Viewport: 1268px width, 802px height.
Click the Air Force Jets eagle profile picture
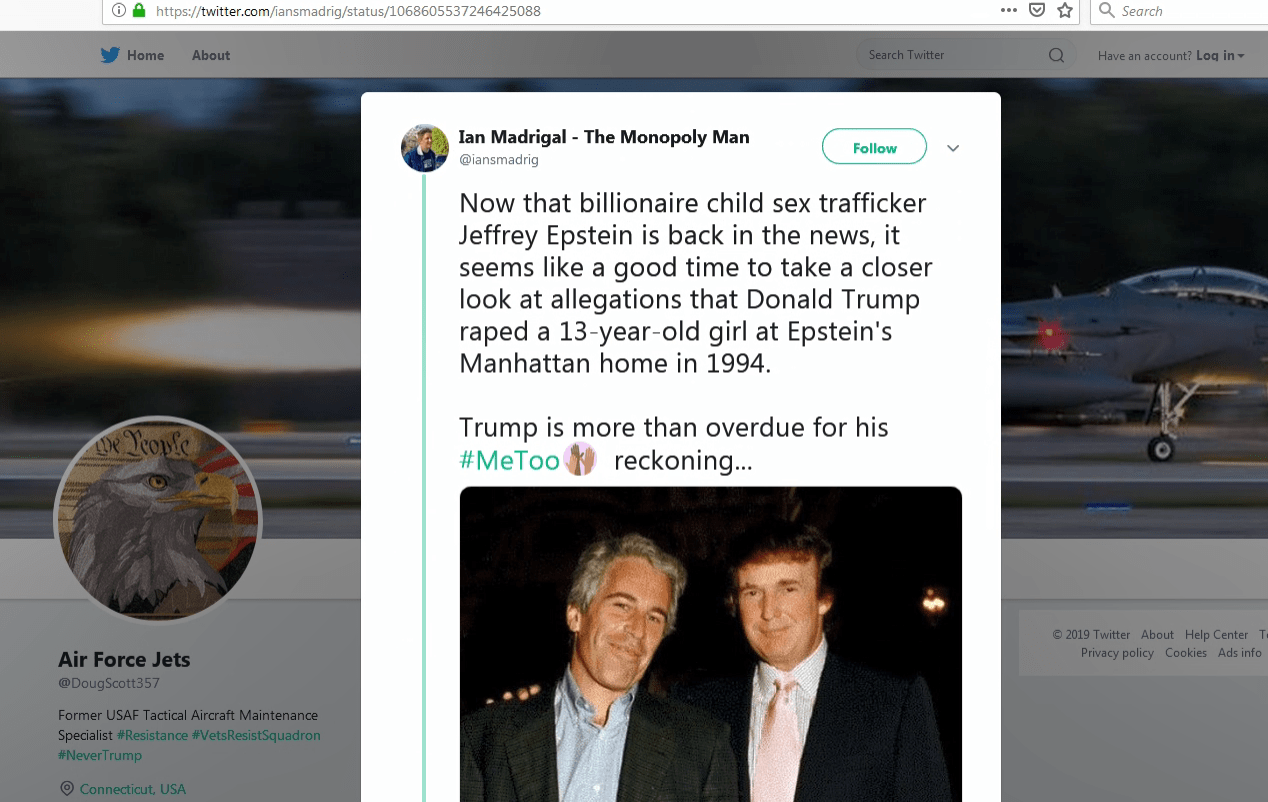click(x=158, y=520)
